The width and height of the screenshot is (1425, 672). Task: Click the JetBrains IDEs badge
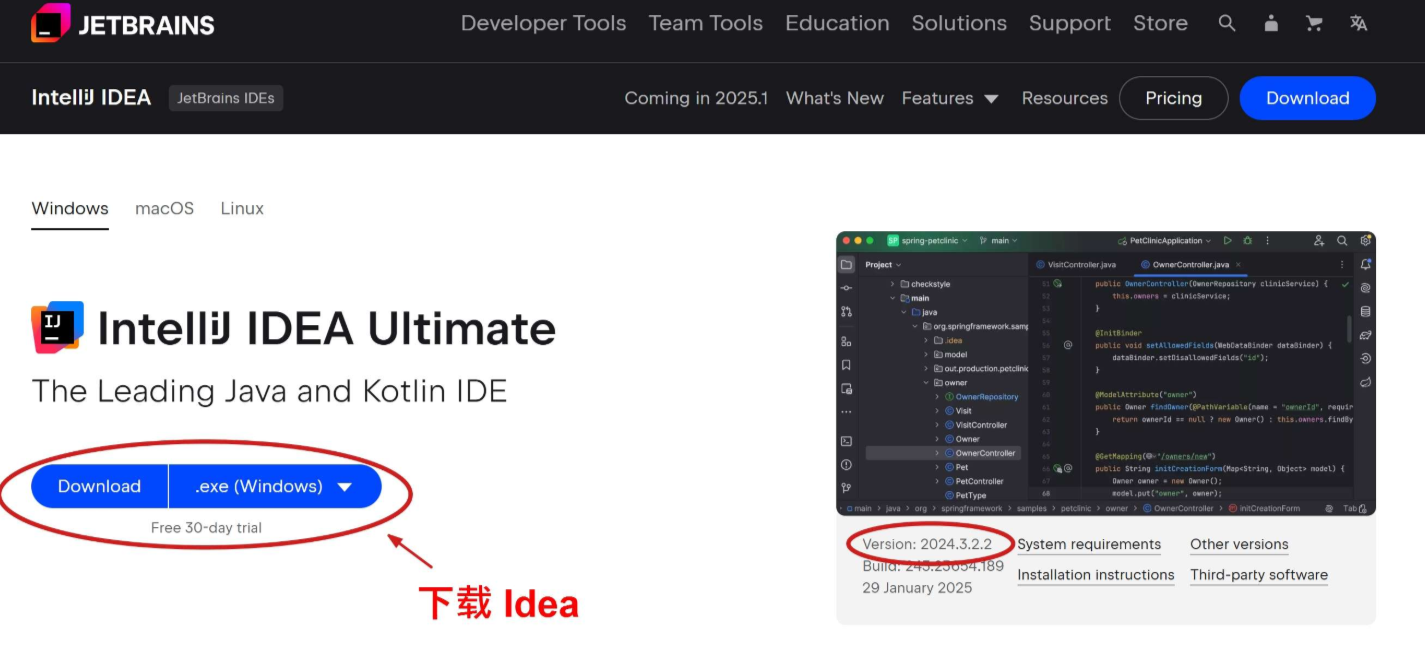tap(226, 98)
